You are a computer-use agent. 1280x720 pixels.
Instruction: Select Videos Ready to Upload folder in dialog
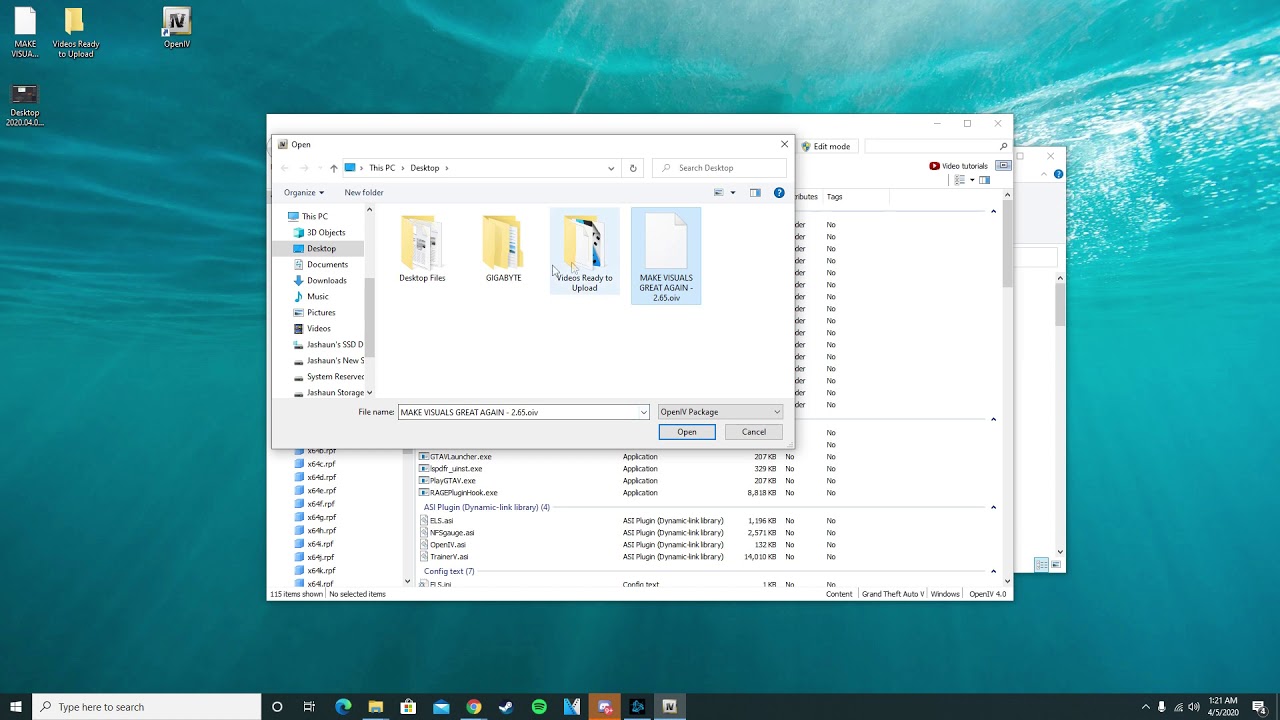pos(584,253)
